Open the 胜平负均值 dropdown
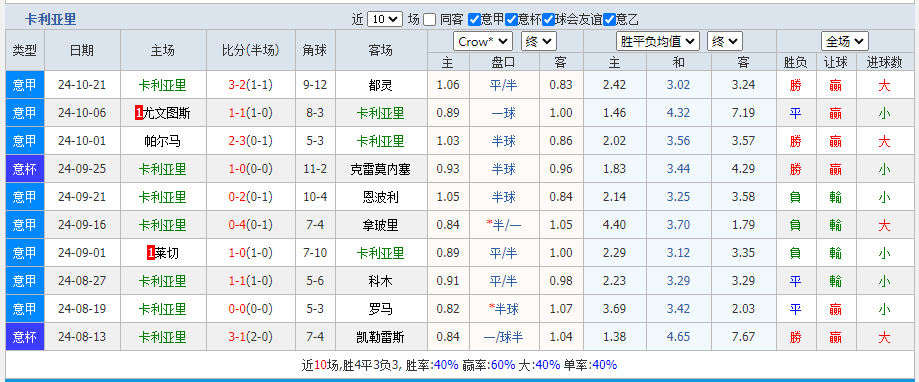Screen dimensions: 919x382 (x=658, y=42)
